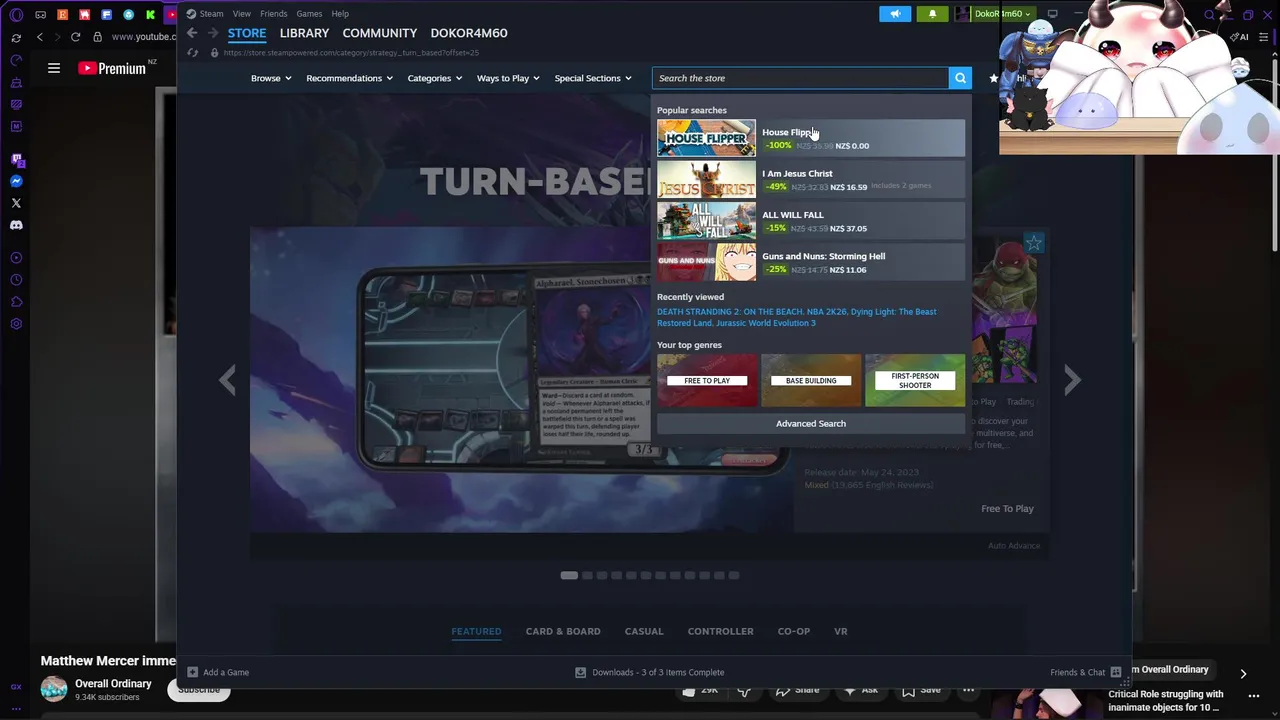Open DokoR4m60 account dropdown
Screen dimensions: 1280x720
coord(996,14)
